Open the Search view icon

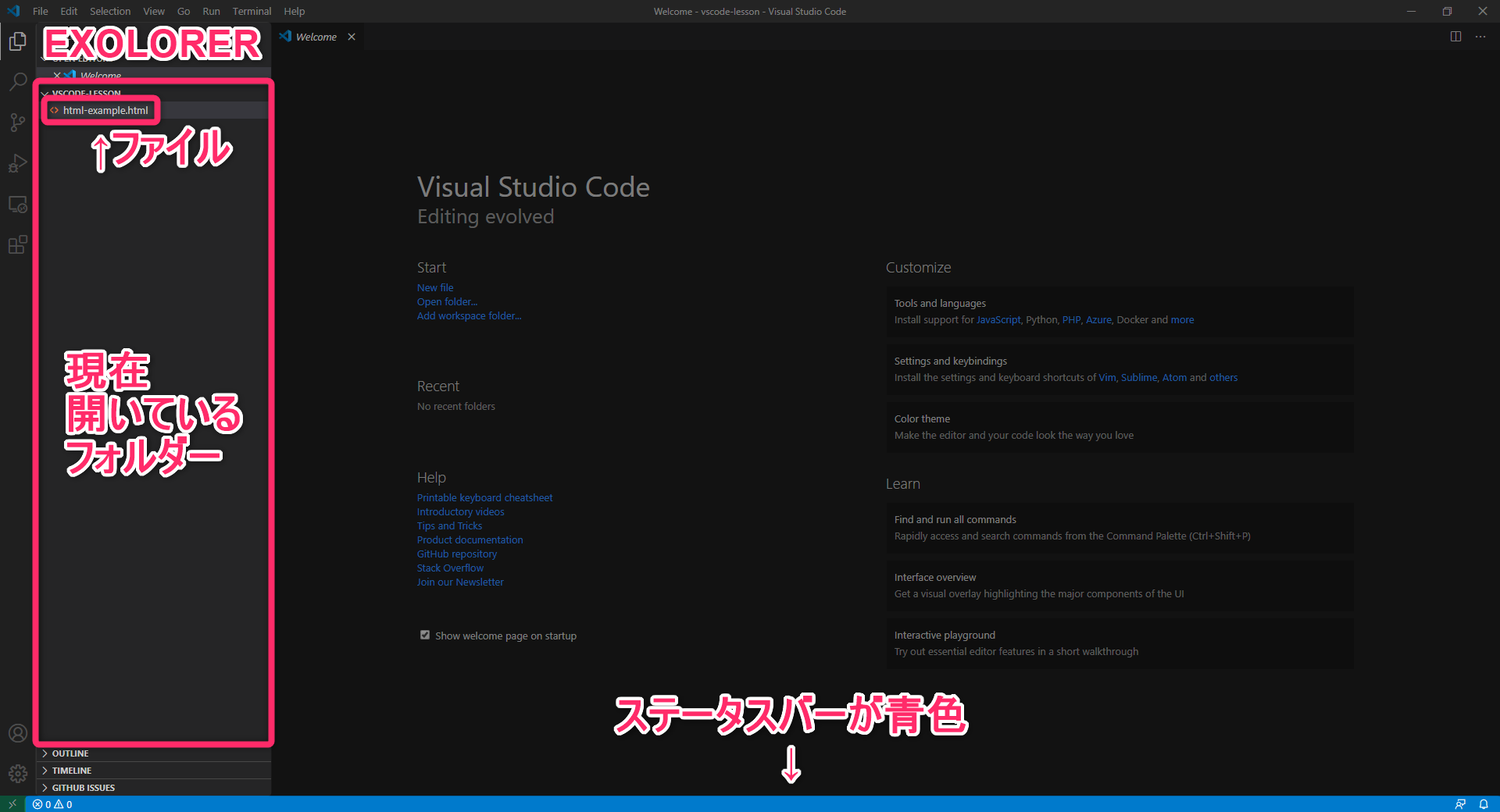click(17, 82)
